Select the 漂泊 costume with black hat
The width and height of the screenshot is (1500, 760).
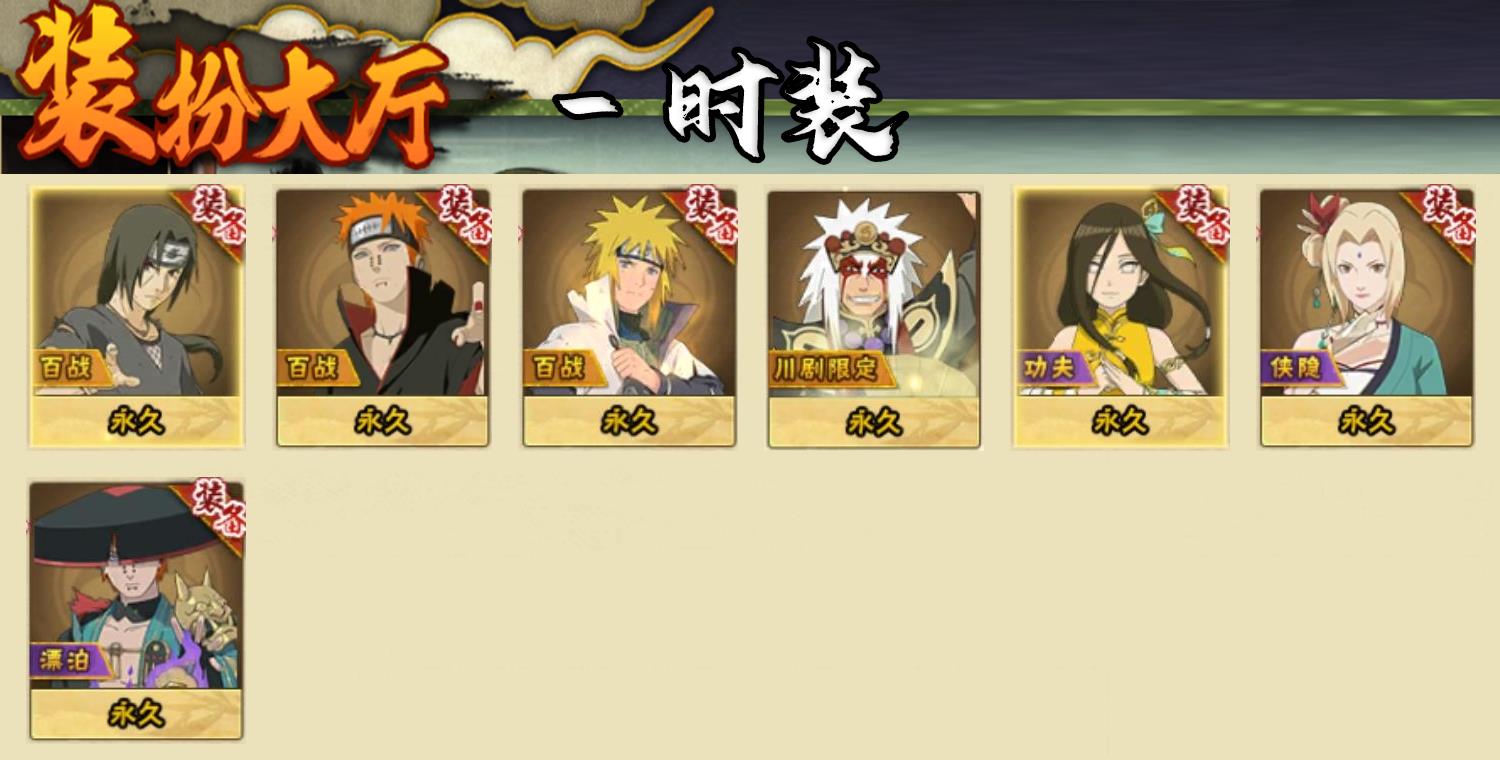tap(137, 610)
